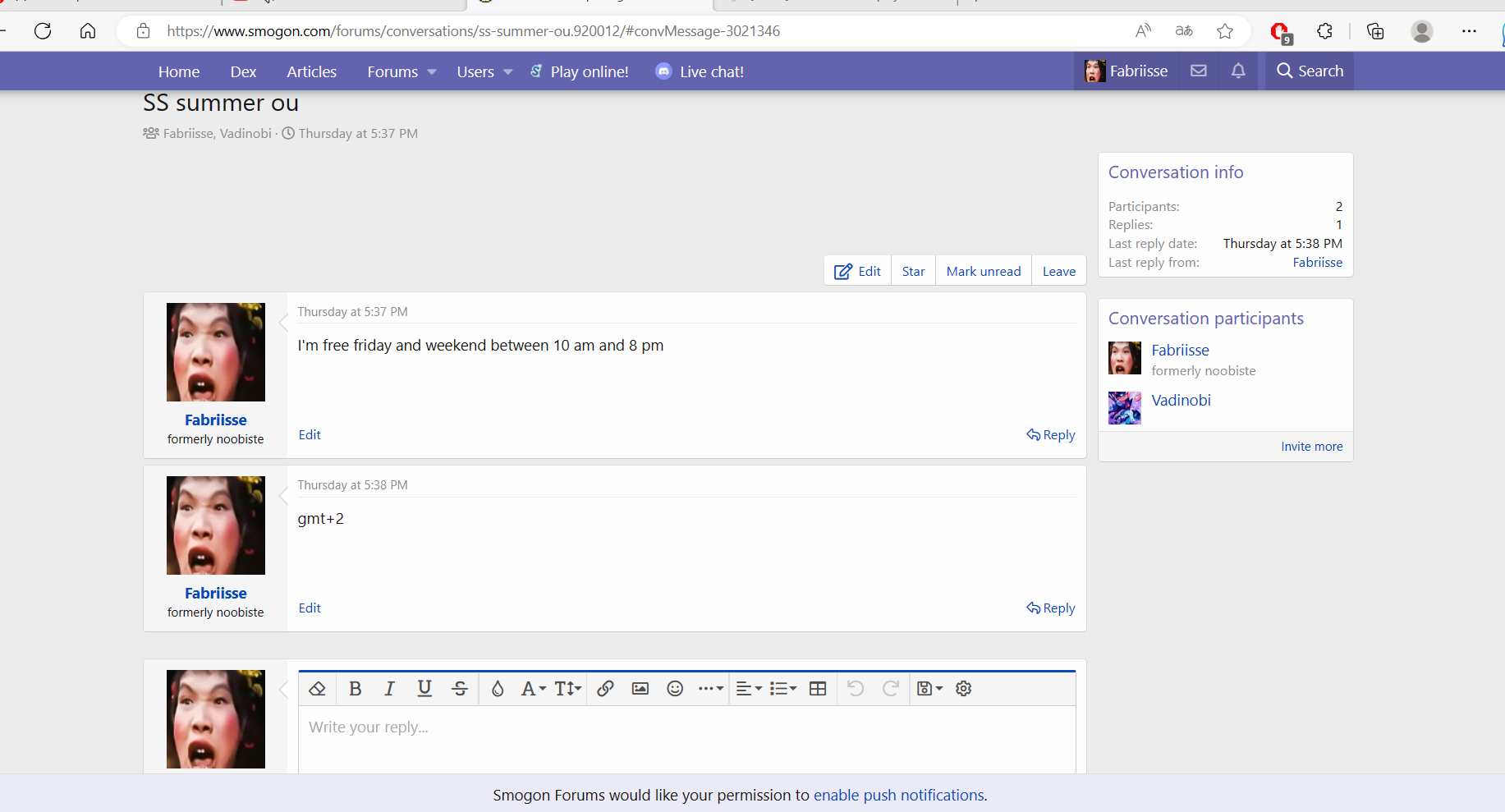
Task: Open the alerts bell icon
Action: (x=1238, y=71)
